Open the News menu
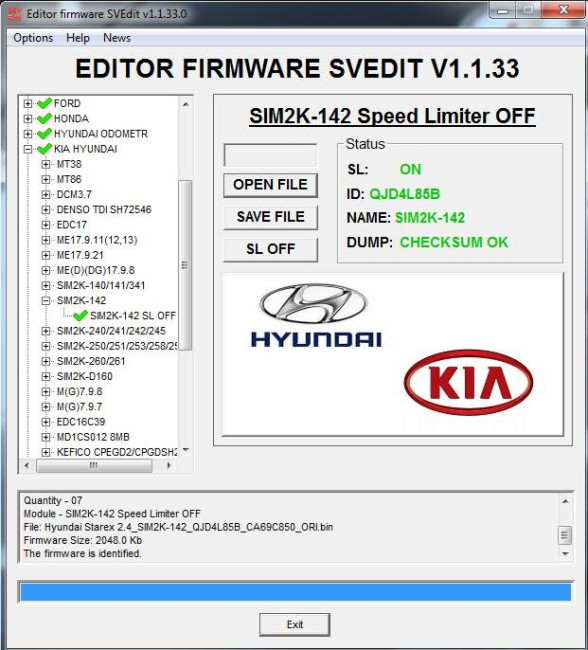 point(117,38)
